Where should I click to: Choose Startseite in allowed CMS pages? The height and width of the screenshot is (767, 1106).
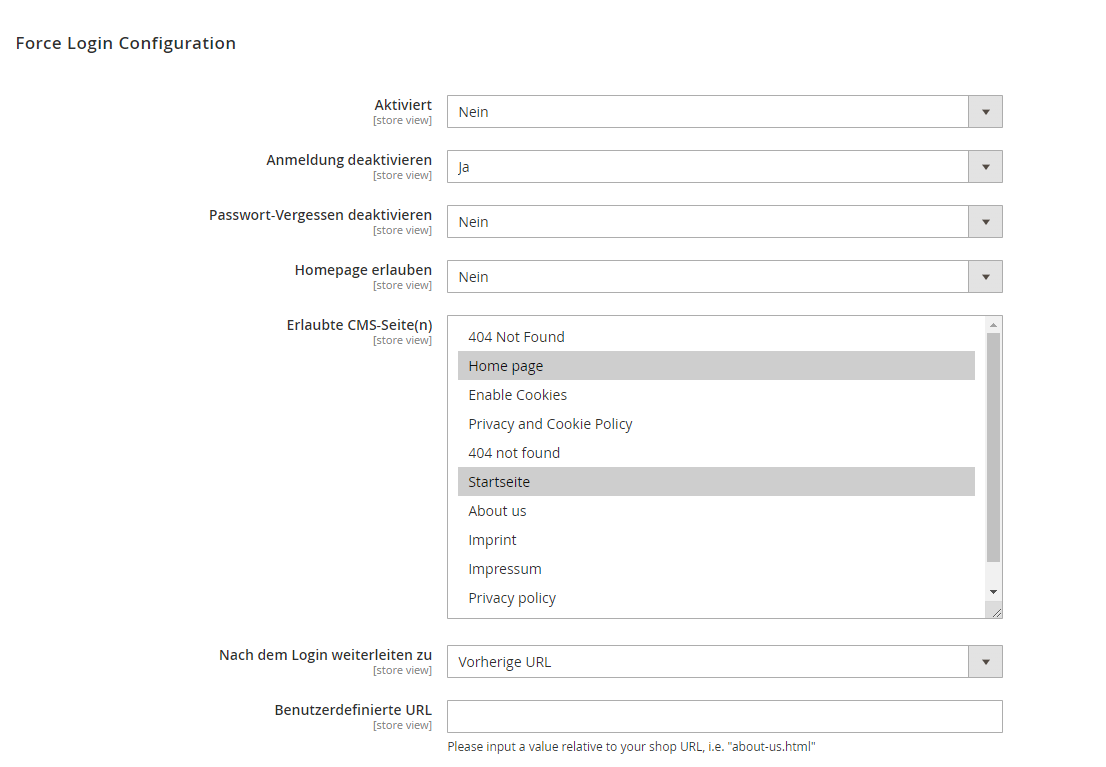click(x=716, y=481)
